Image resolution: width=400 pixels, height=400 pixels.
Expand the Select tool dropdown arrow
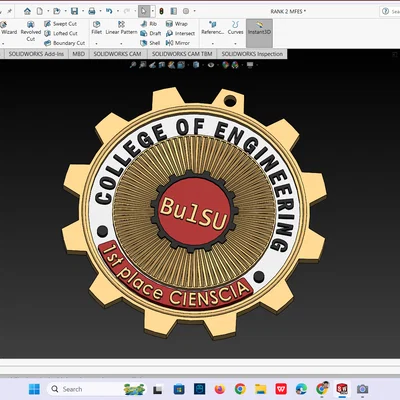152,11
